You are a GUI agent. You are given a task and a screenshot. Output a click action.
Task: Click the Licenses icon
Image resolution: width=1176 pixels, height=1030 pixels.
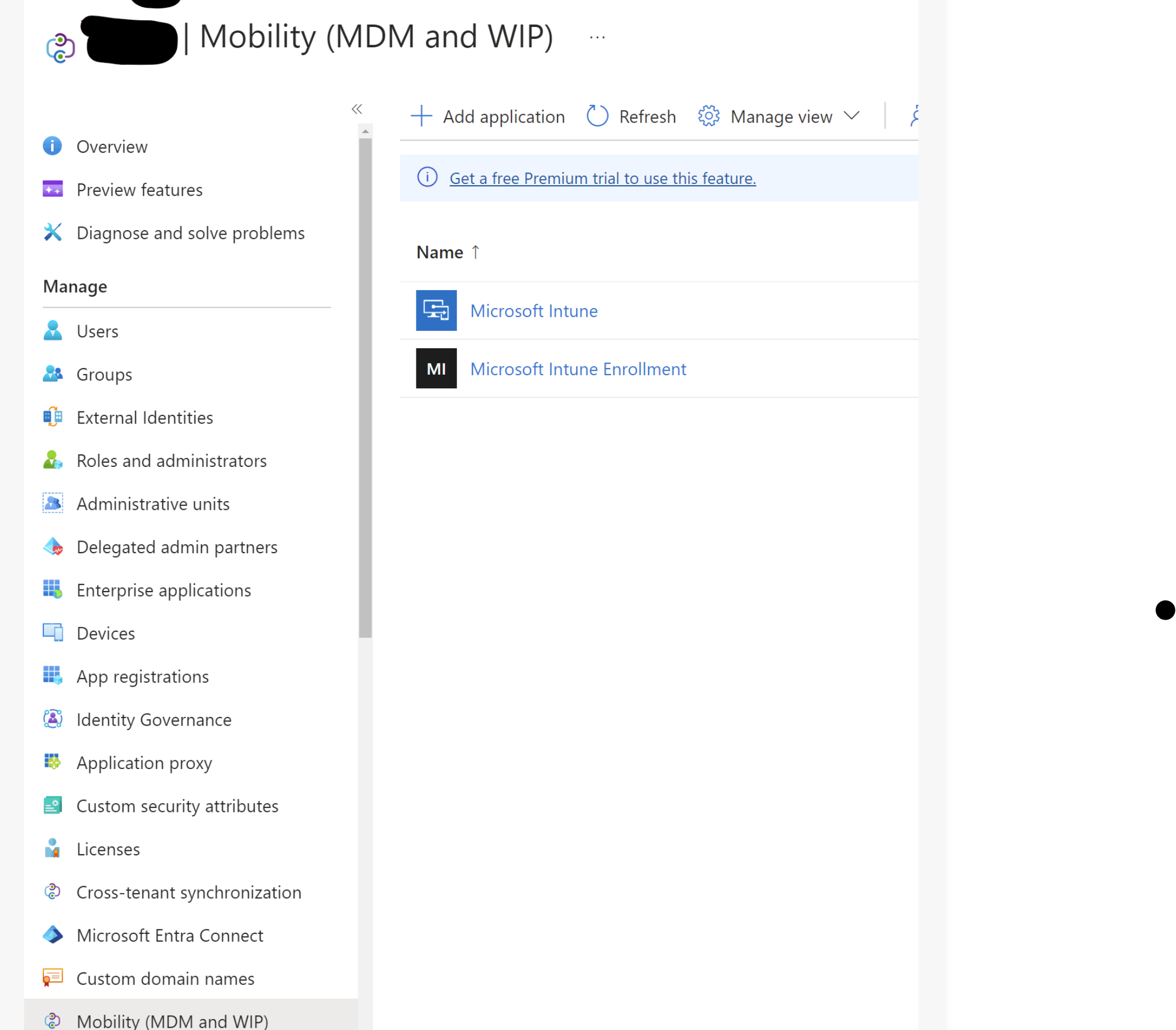[x=52, y=848]
